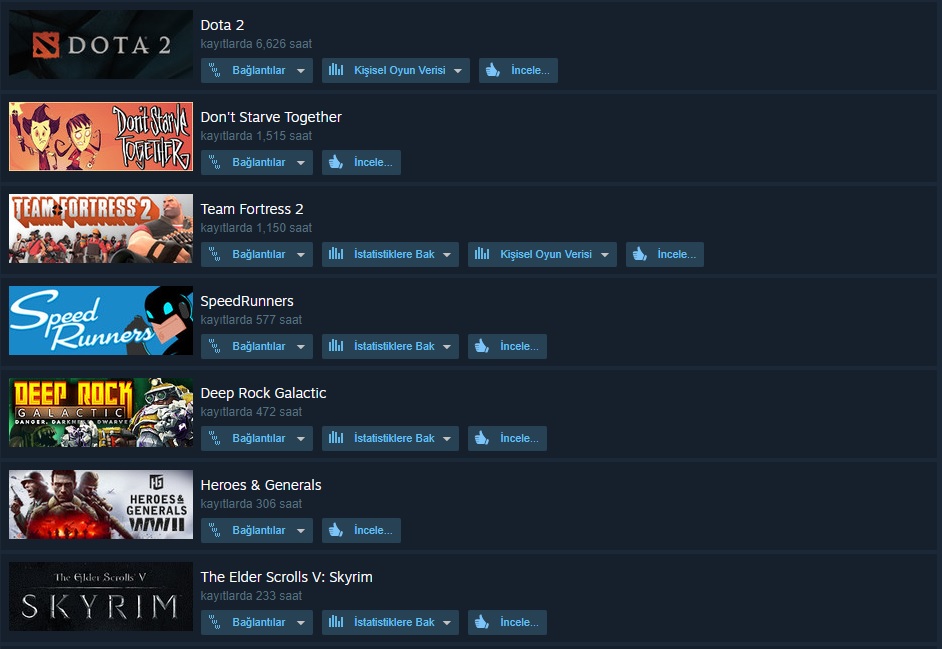This screenshot has width=942, height=649.
Task: Click links icon in Heroes & Generals row
Action: (214, 530)
